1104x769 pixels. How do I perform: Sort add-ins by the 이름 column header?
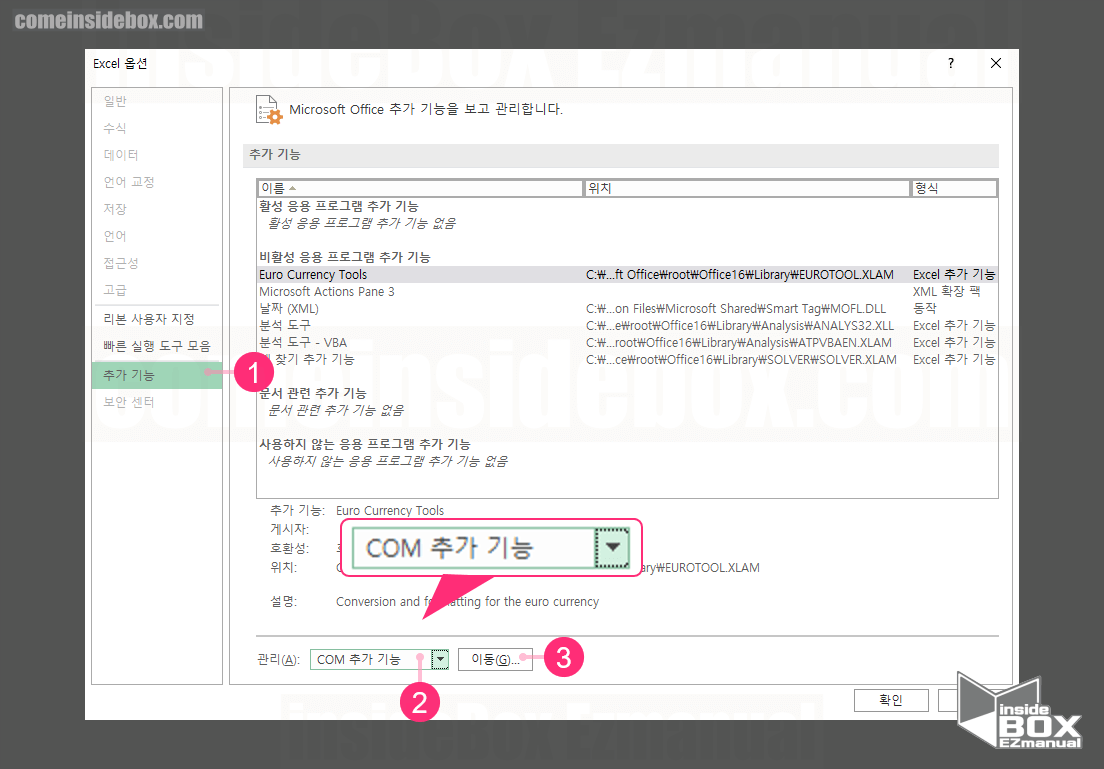420,187
